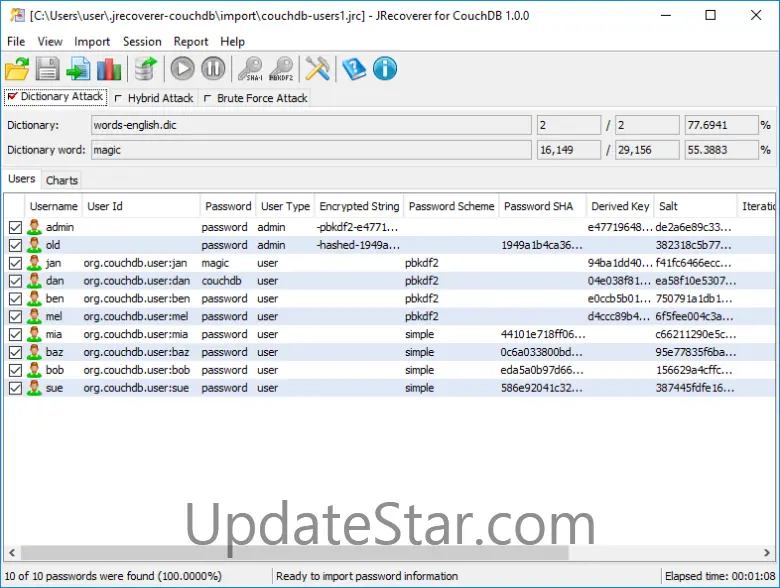Click the mia user avatar icon
780x588 pixels.
click(34, 334)
